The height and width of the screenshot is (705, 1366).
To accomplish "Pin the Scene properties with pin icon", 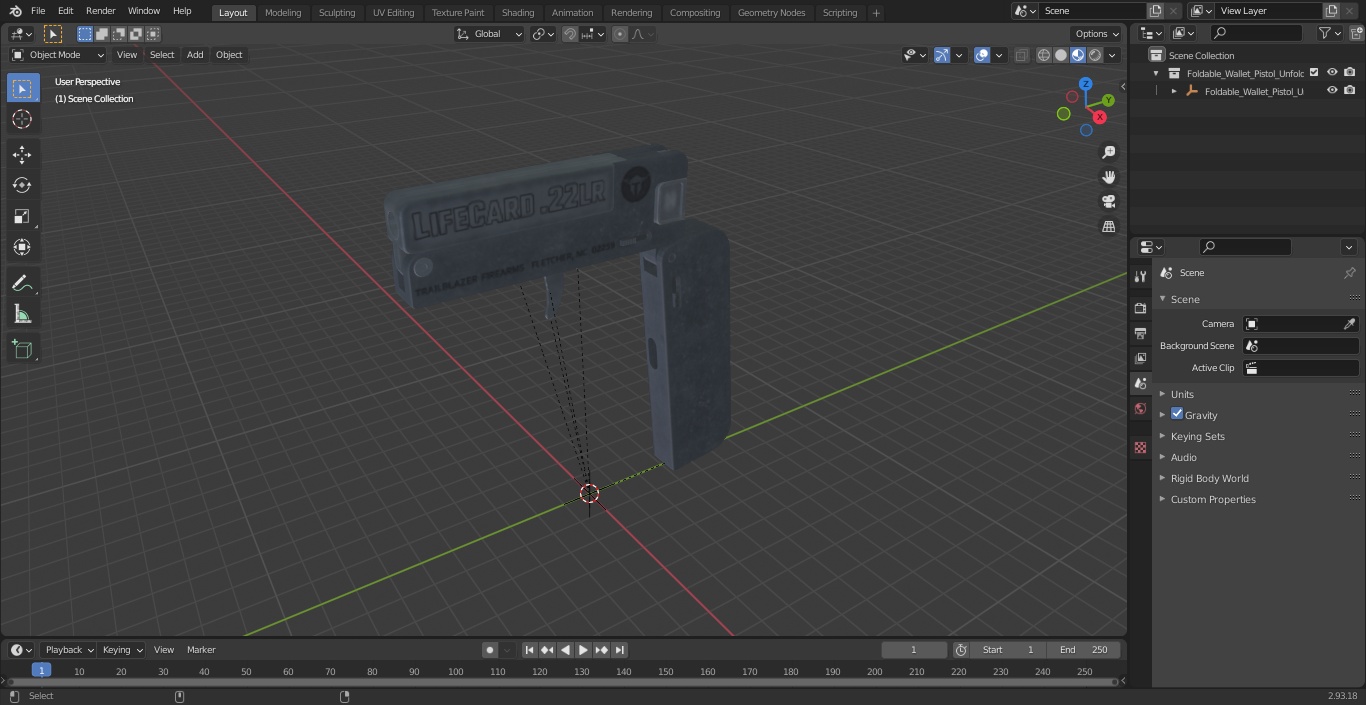I will tap(1349, 273).
